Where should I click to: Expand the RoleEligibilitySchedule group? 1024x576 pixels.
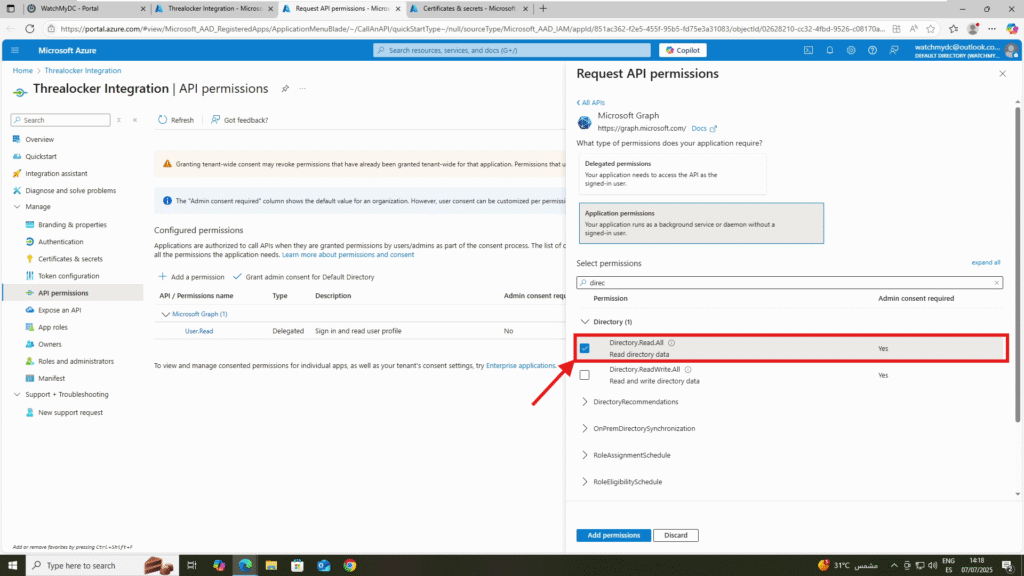tap(584, 483)
